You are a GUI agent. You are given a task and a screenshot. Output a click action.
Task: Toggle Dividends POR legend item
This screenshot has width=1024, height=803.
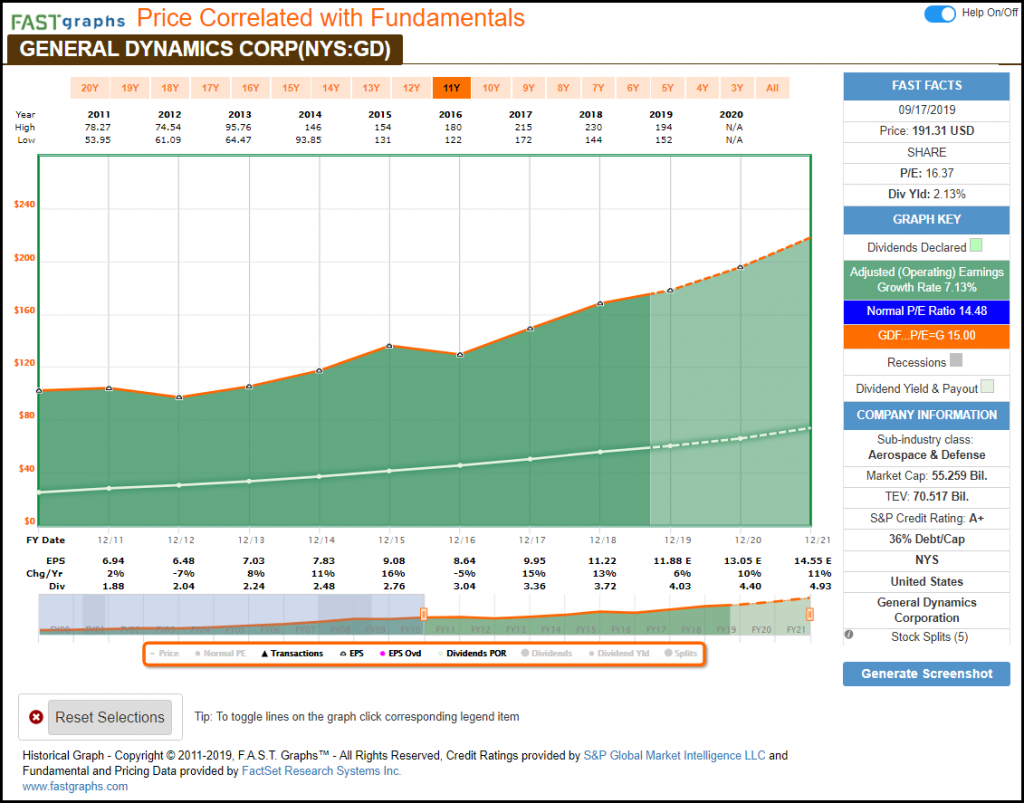click(x=472, y=653)
